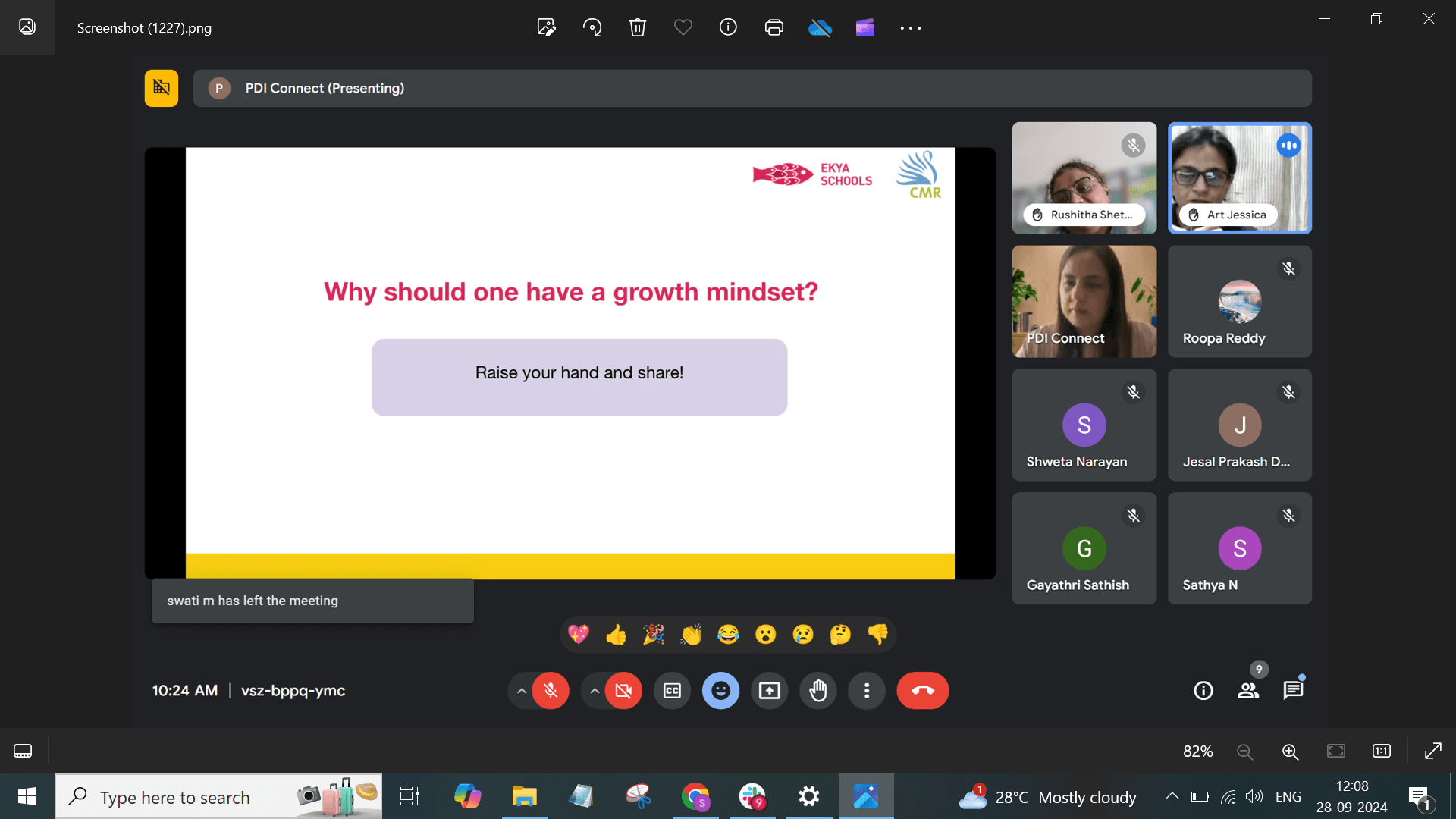
Task: Show the People participants panel
Action: coord(1248,691)
